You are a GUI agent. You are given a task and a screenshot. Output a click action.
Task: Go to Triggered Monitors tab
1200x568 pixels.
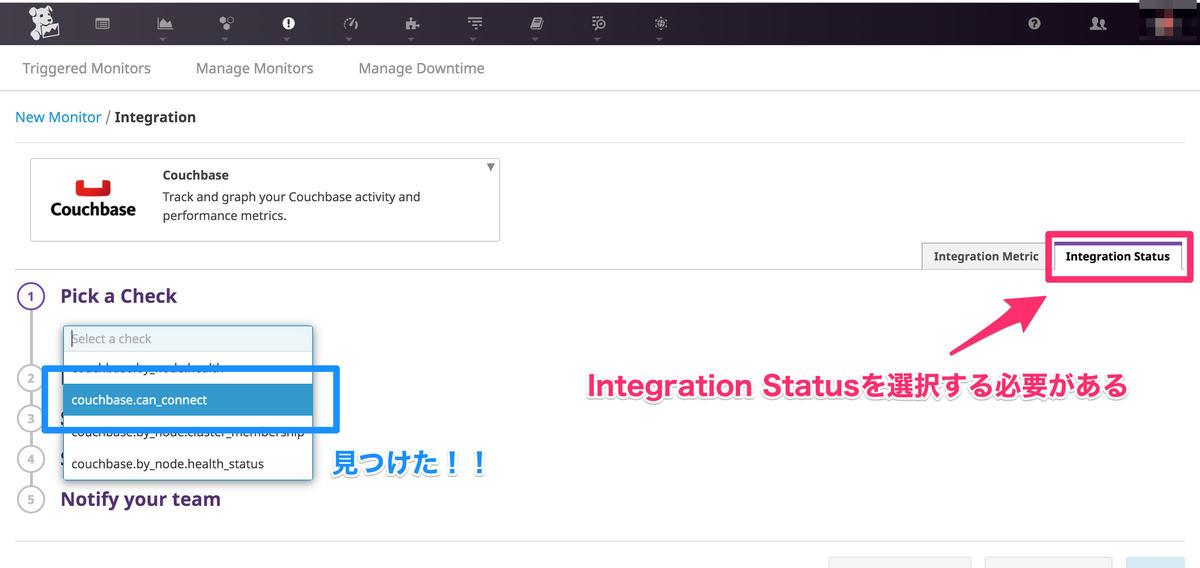tap(86, 69)
